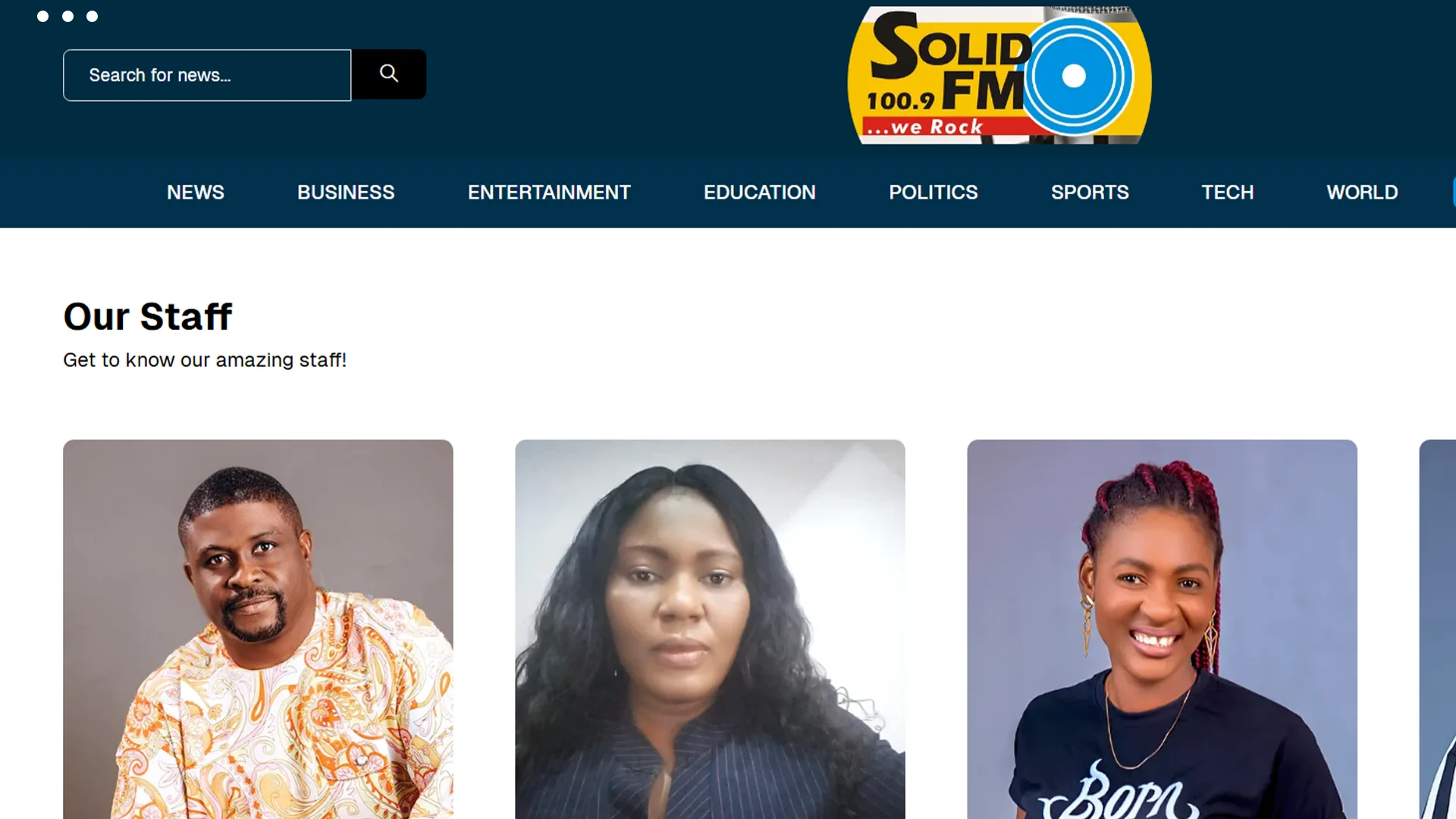The width and height of the screenshot is (1456, 819).
Task: Click the Our Staff heading
Action: click(148, 316)
